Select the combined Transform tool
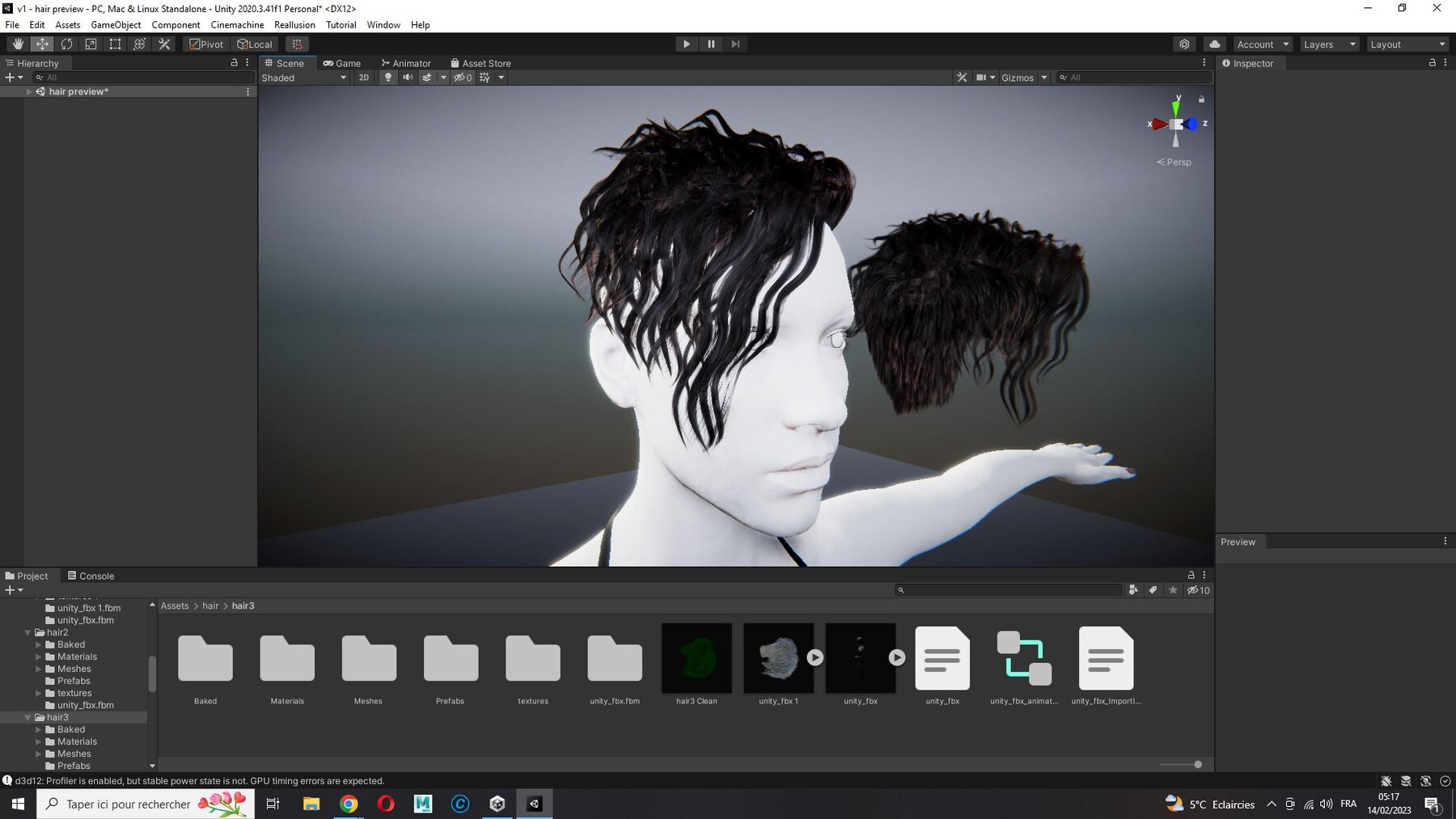1456x819 pixels. coord(139,44)
